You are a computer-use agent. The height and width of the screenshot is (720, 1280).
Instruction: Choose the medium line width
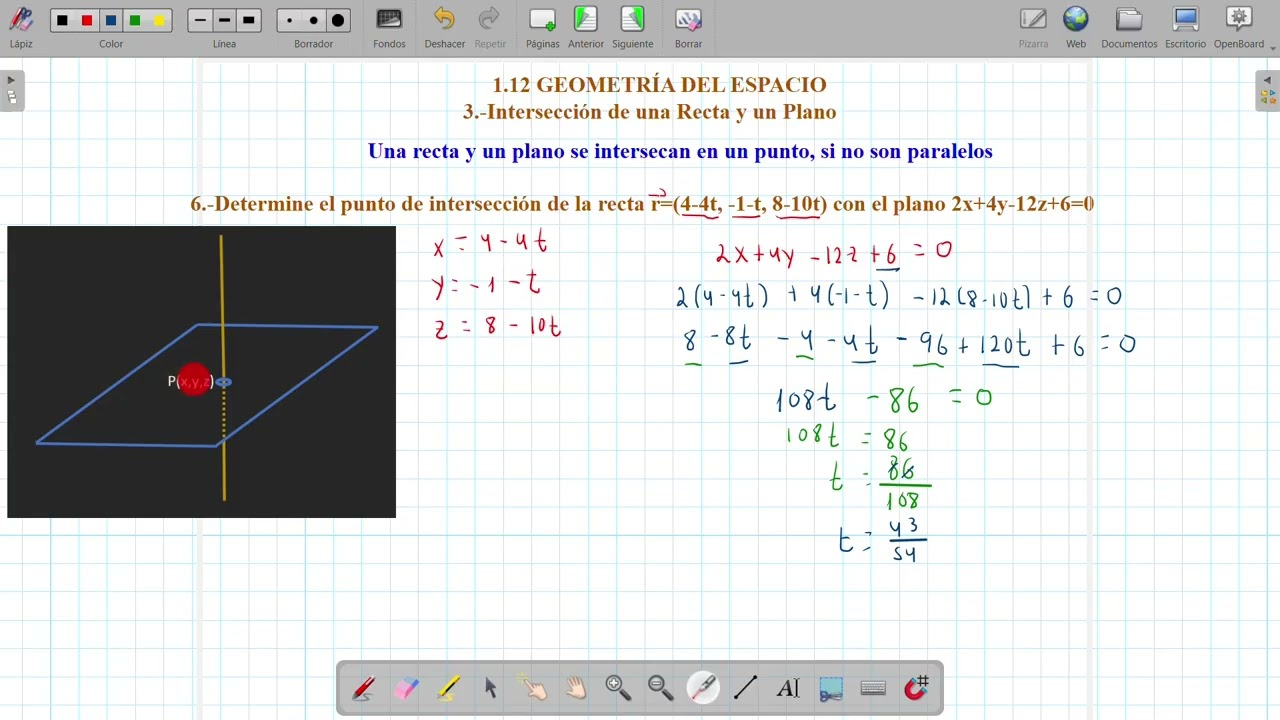point(224,20)
